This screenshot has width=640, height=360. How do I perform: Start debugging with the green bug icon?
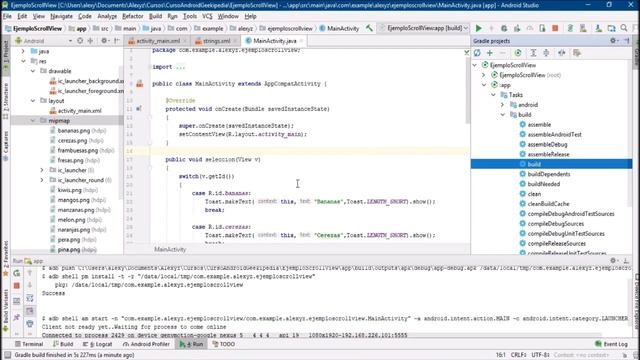coord(504,28)
